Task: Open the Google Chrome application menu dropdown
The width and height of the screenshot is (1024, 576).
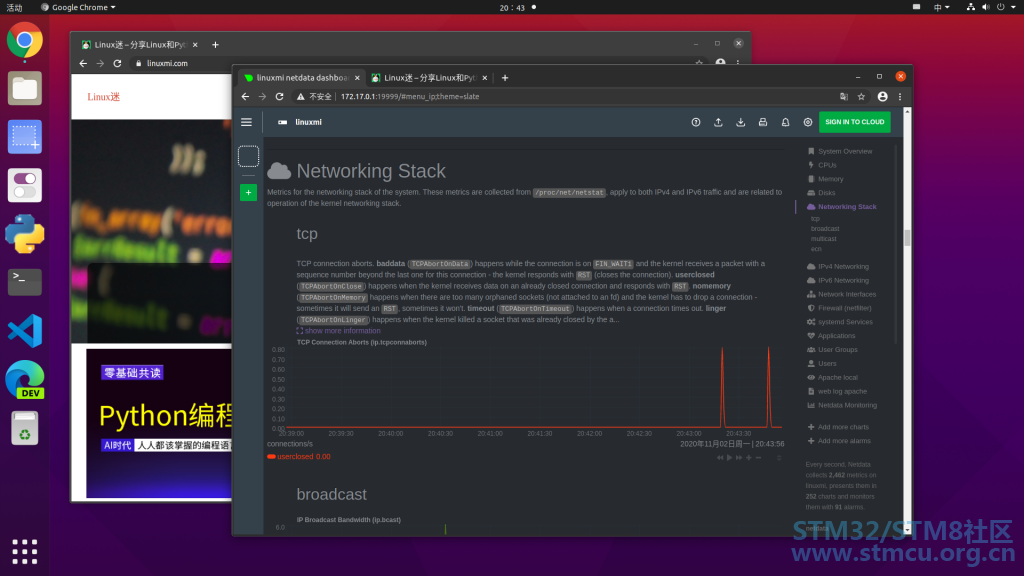Action: click(78, 7)
